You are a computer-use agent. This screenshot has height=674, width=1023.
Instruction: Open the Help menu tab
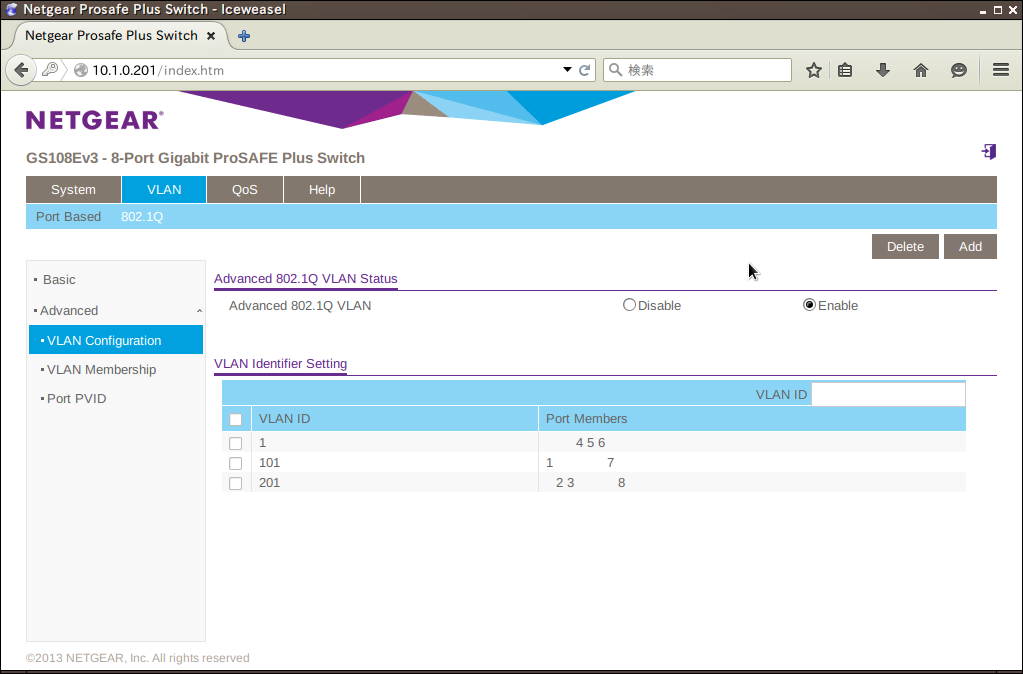(x=322, y=190)
